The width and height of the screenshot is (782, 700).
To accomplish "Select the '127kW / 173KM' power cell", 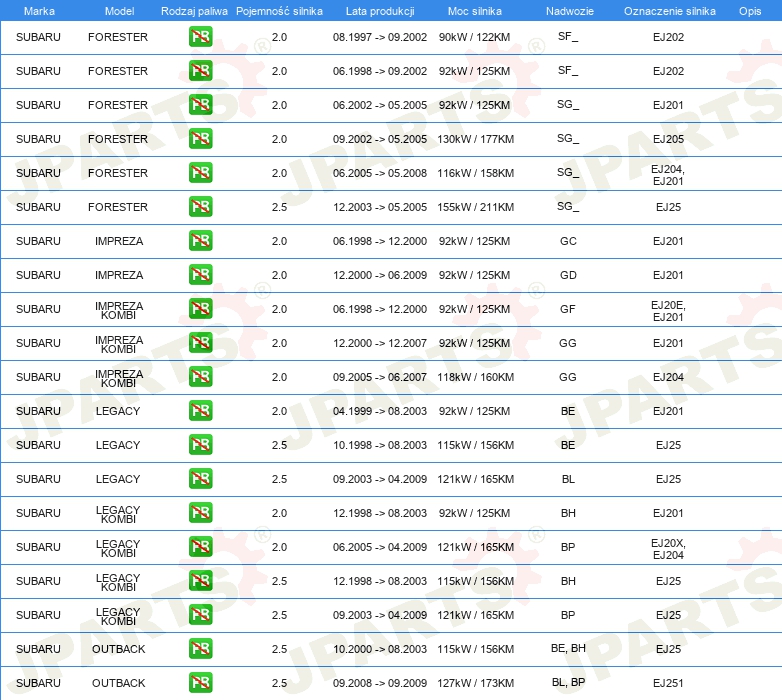I will 475,683.
